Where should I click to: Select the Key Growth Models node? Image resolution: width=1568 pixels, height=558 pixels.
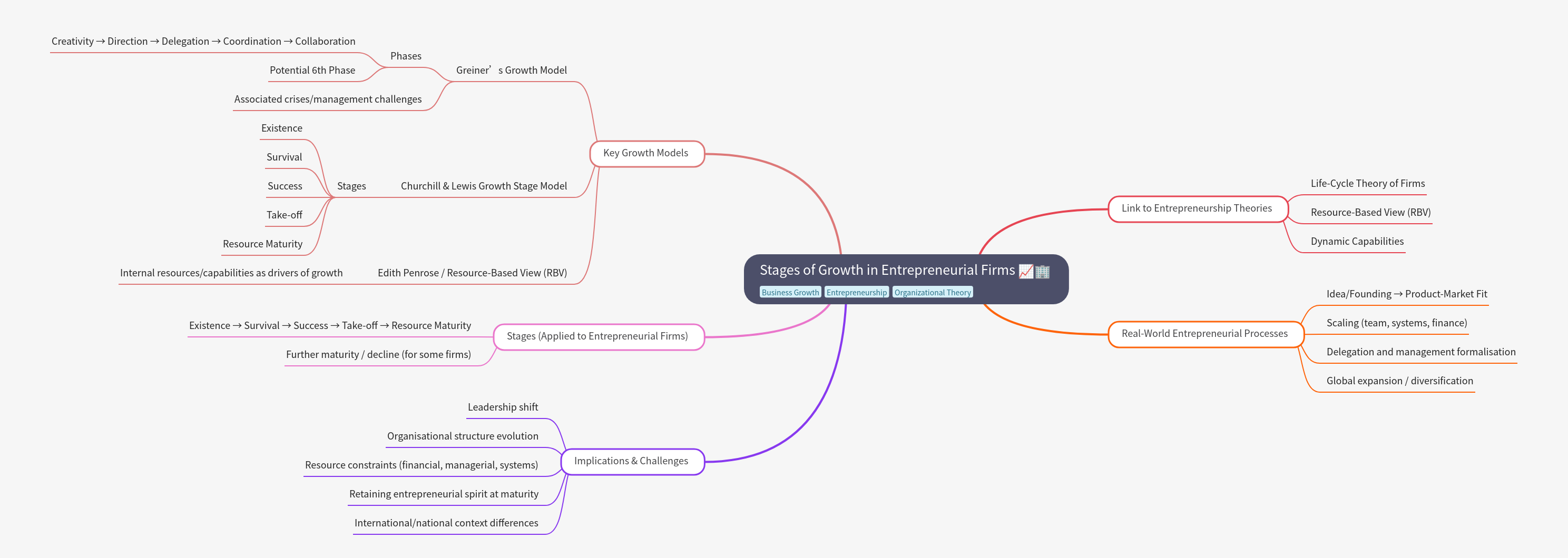pos(646,153)
